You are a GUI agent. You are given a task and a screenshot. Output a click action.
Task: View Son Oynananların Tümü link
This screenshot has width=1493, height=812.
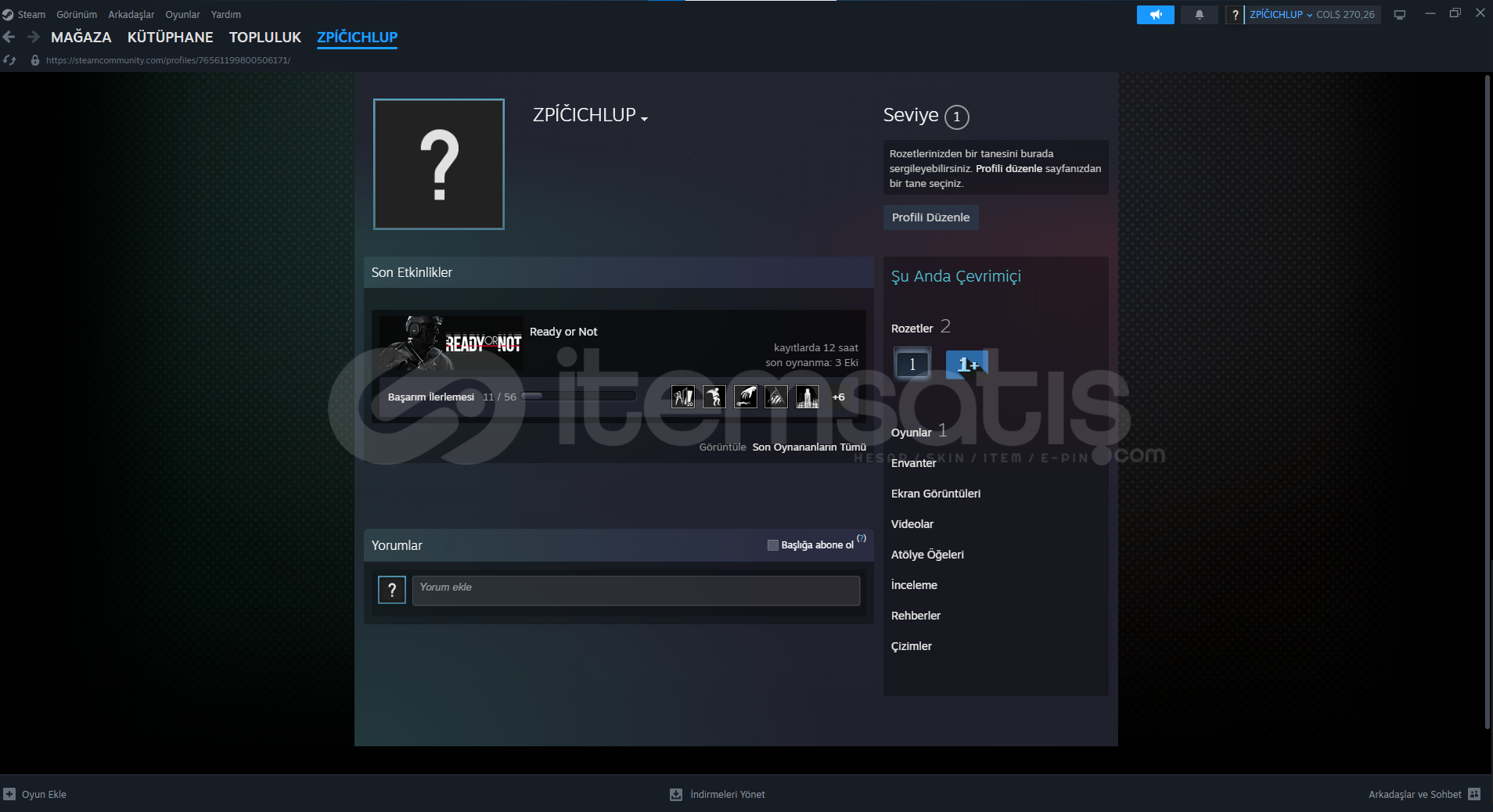pyautogui.click(x=809, y=447)
